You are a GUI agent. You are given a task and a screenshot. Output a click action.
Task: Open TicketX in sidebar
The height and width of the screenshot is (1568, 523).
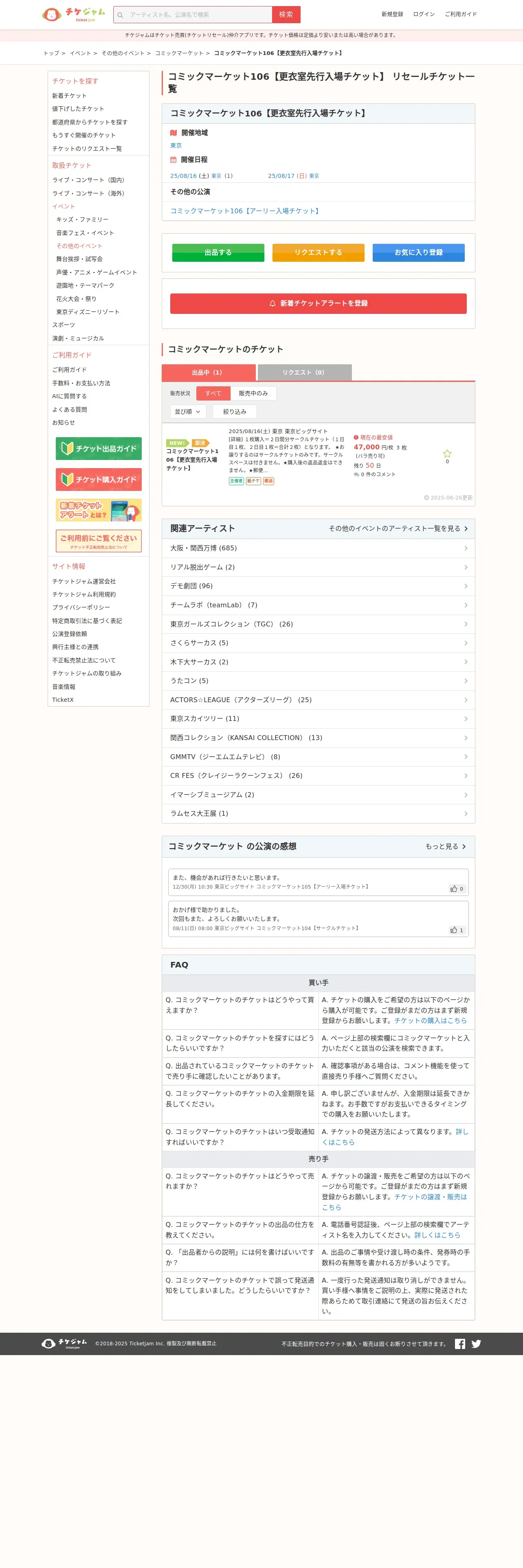point(63,700)
